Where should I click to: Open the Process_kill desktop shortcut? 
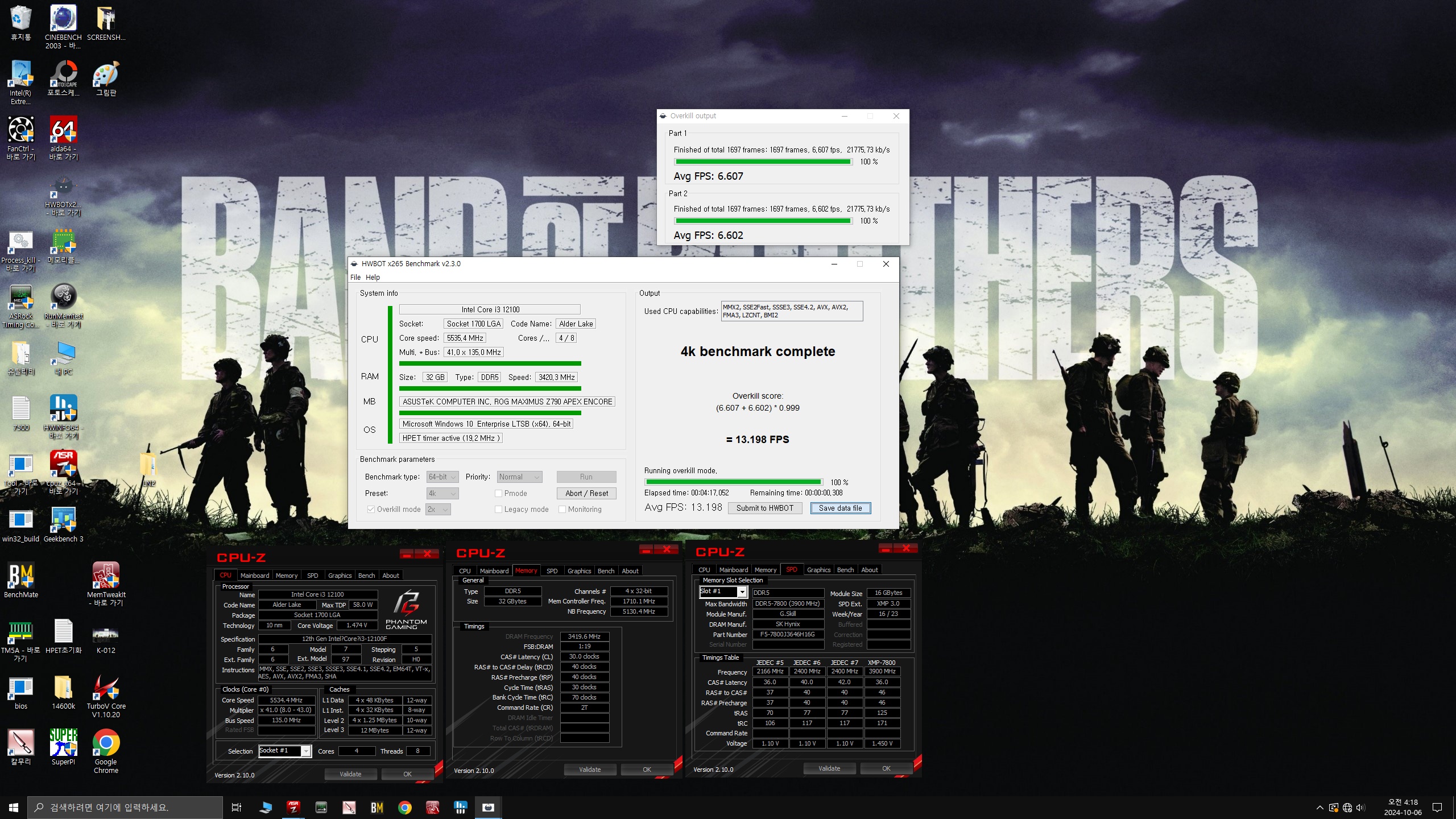click(x=20, y=250)
